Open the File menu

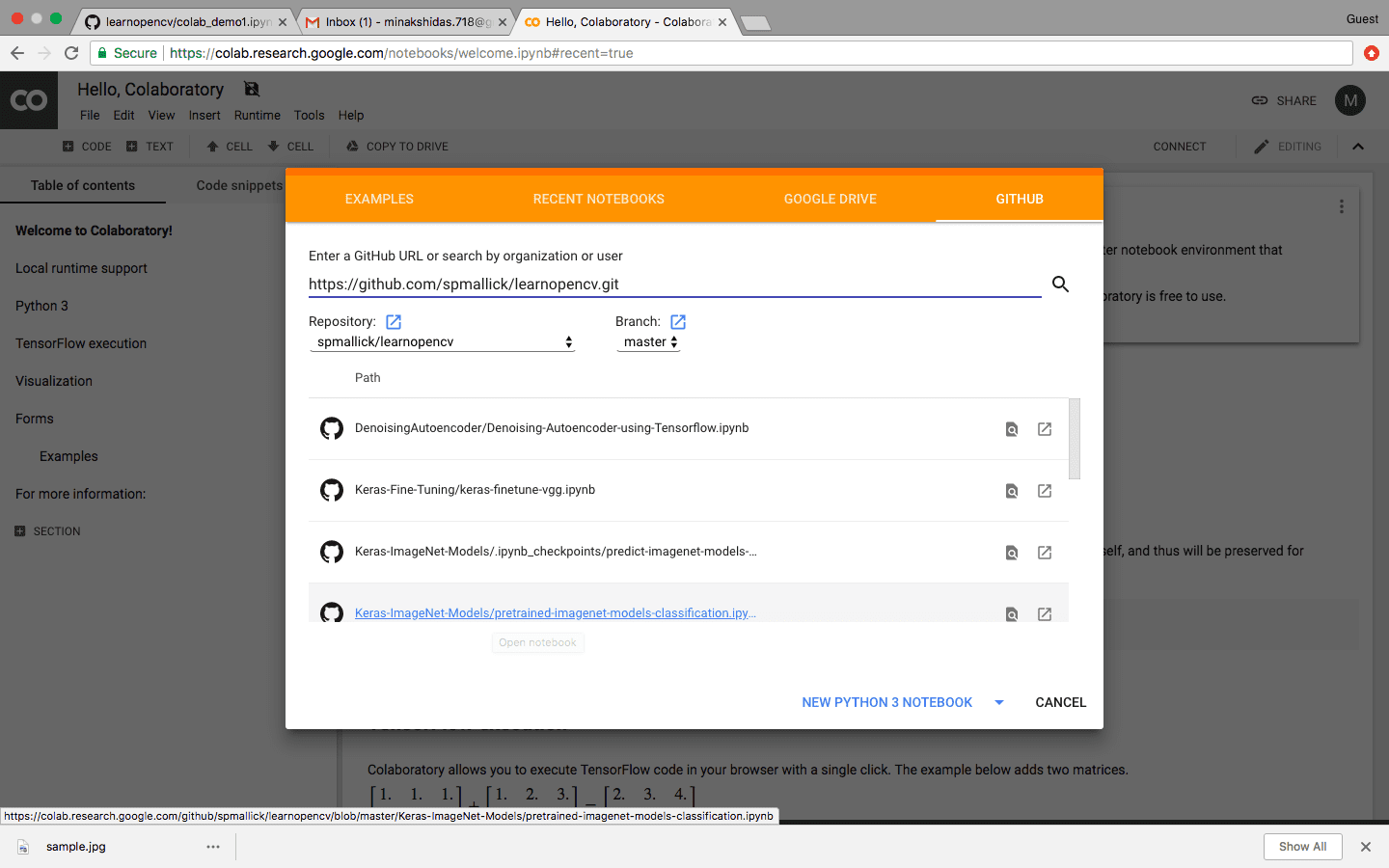point(90,115)
